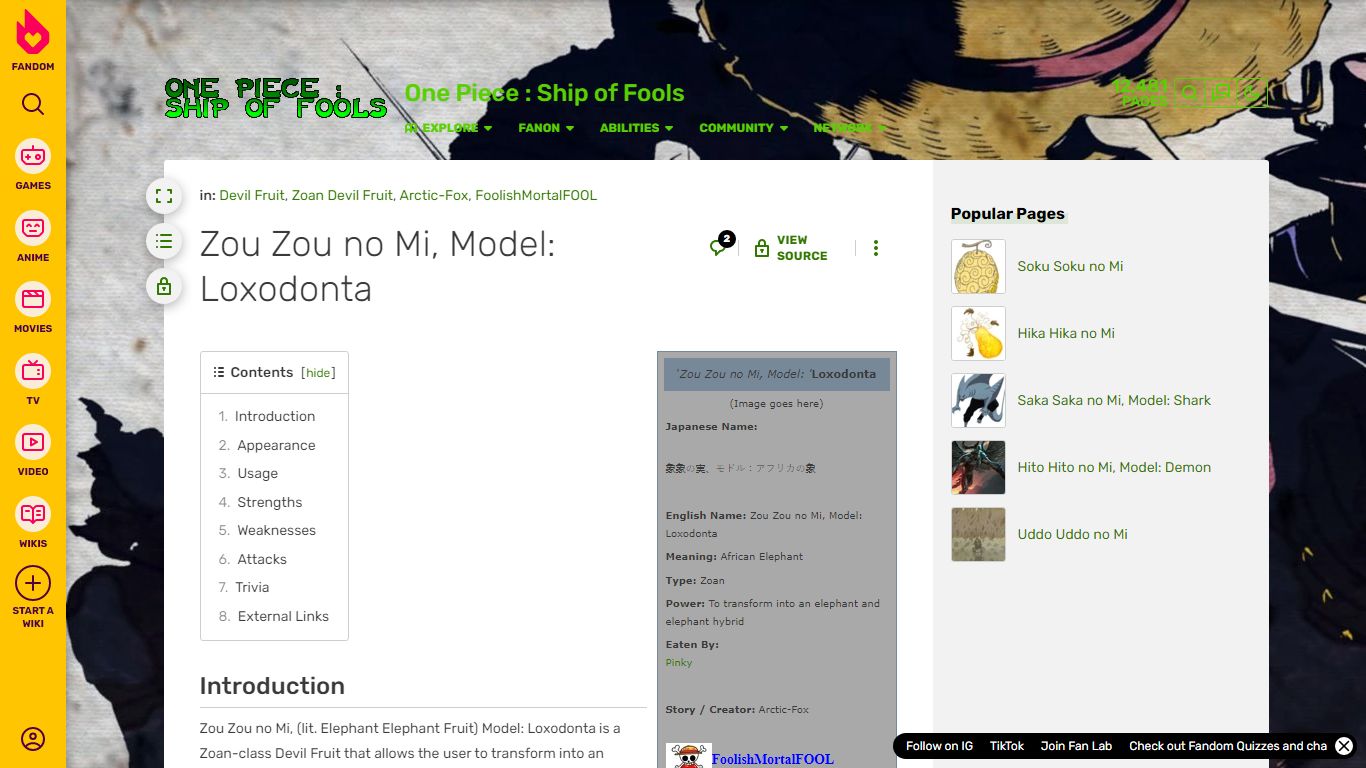Open the Zoan Devil Fruit category link
The image size is (1366, 768).
point(342,195)
